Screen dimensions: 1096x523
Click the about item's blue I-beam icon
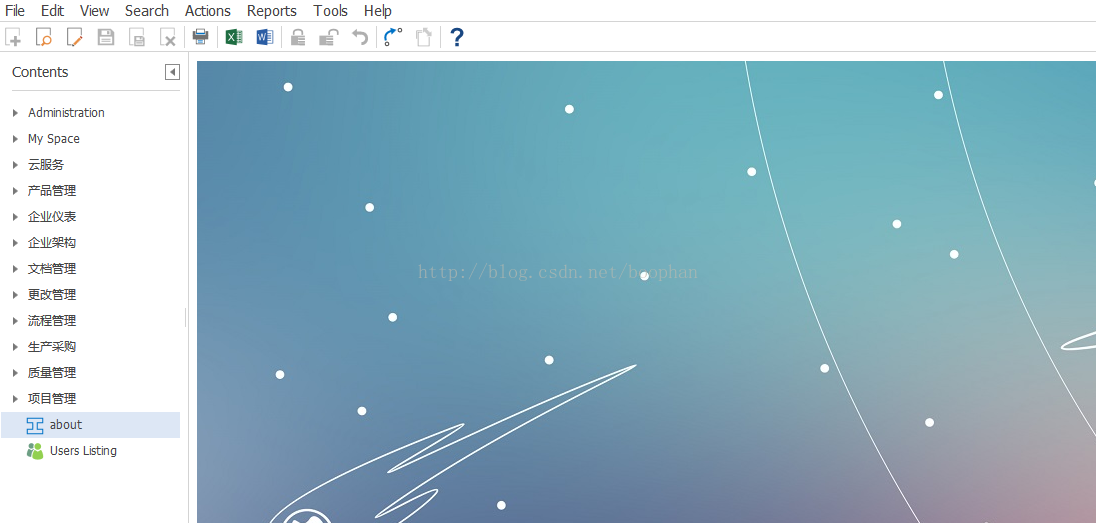click(x=35, y=425)
